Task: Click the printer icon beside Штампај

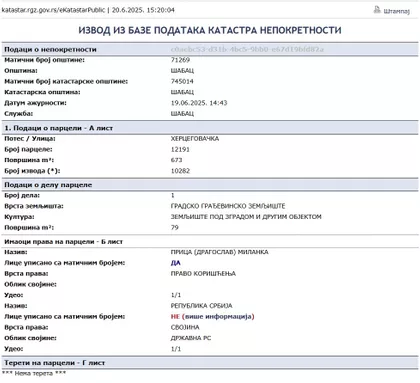Action: (x=377, y=10)
